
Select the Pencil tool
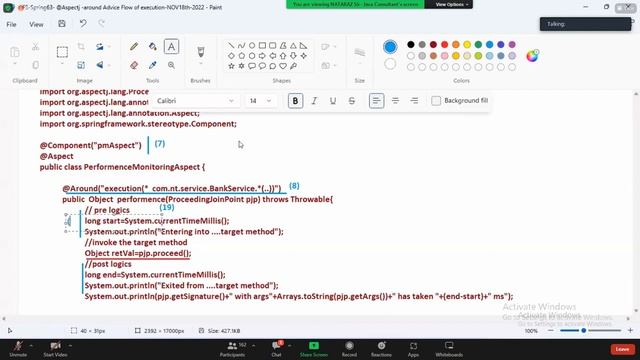click(134, 47)
